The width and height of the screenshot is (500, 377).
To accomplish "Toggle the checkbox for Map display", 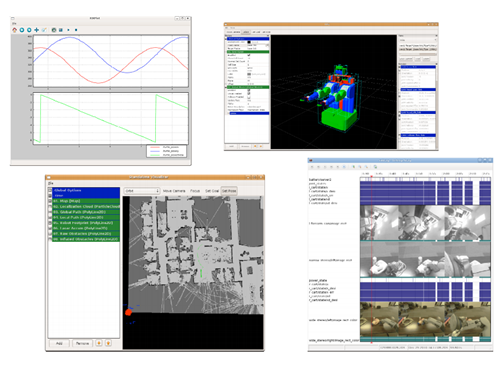I will coord(50,201).
